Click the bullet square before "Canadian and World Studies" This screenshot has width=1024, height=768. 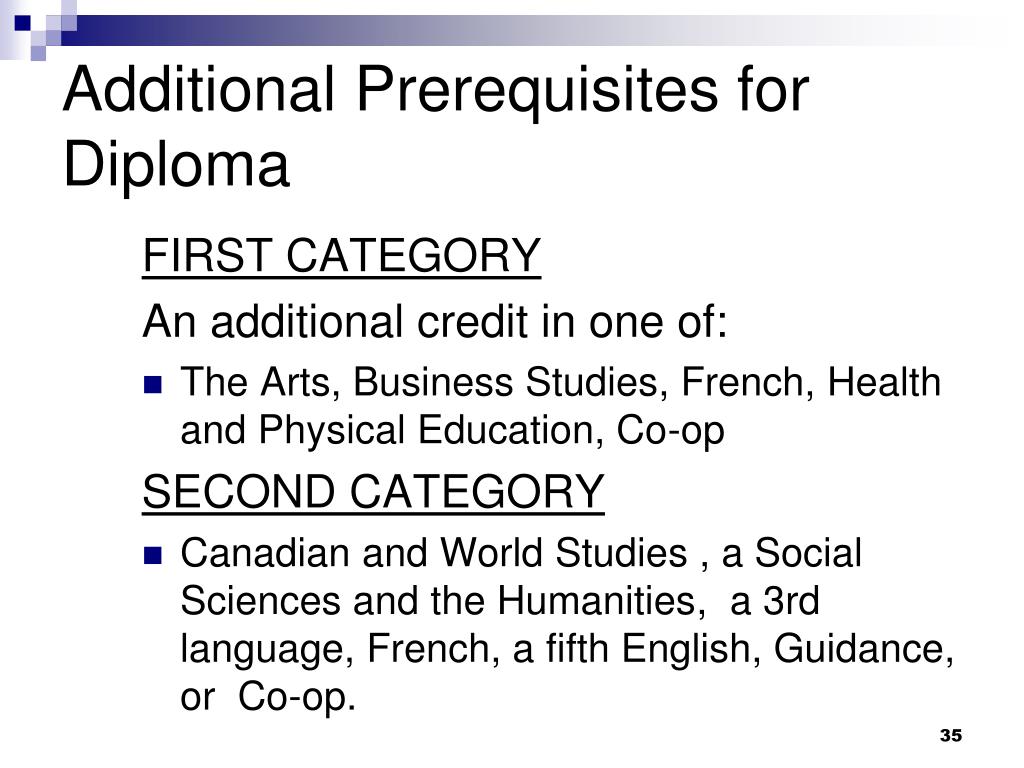click(x=152, y=555)
